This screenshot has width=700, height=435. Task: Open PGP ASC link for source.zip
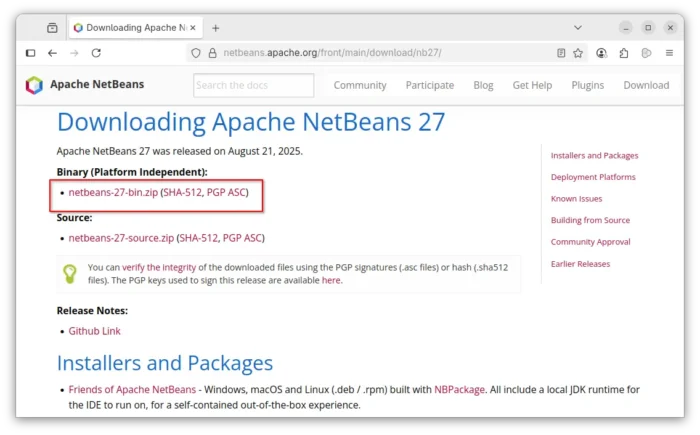coord(242,238)
